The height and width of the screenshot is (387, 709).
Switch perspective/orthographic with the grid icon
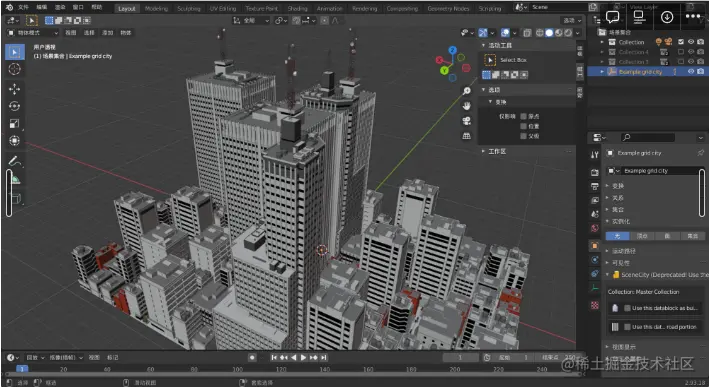467,136
